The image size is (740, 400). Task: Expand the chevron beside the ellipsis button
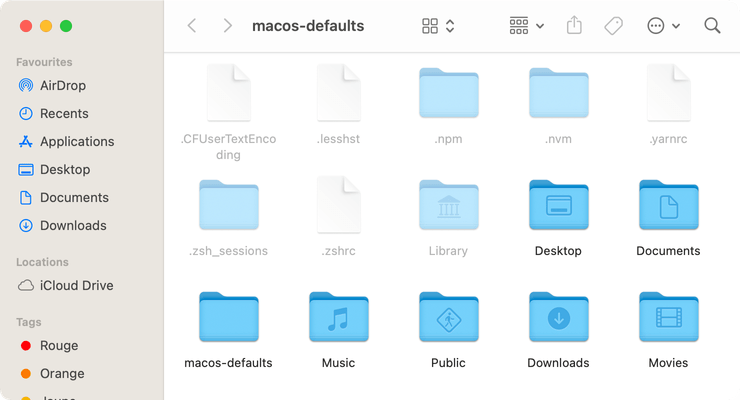tap(676, 26)
